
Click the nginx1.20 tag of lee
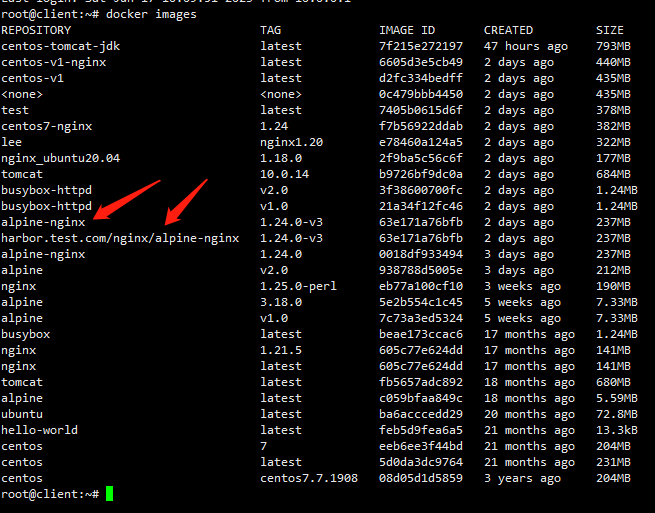tap(291, 142)
